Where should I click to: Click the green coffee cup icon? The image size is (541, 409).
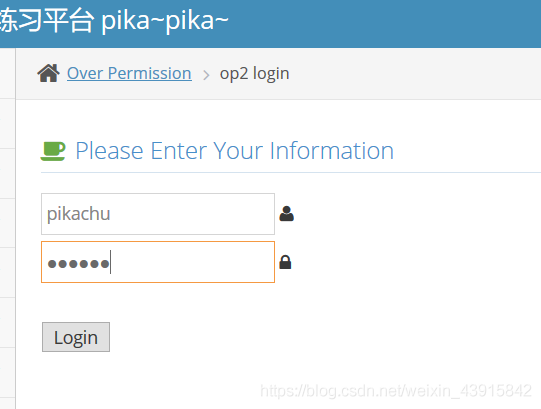click(x=53, y=151)
